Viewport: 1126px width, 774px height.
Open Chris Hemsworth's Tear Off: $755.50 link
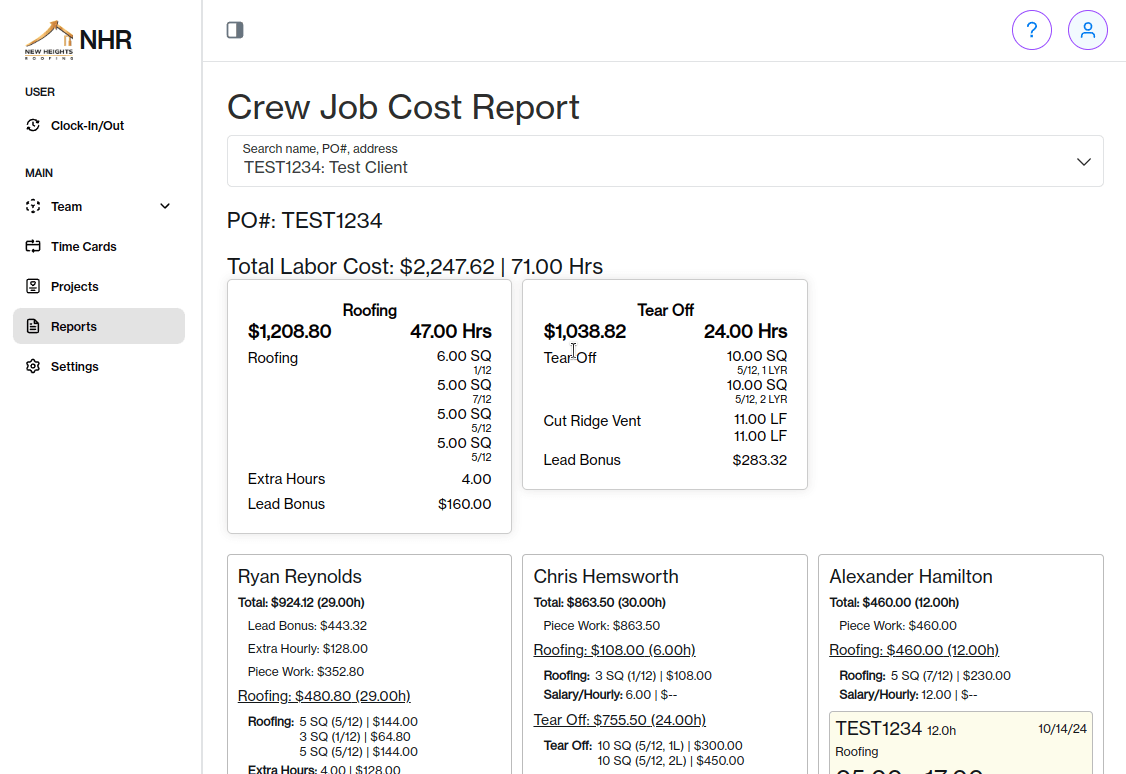(619, 719)
